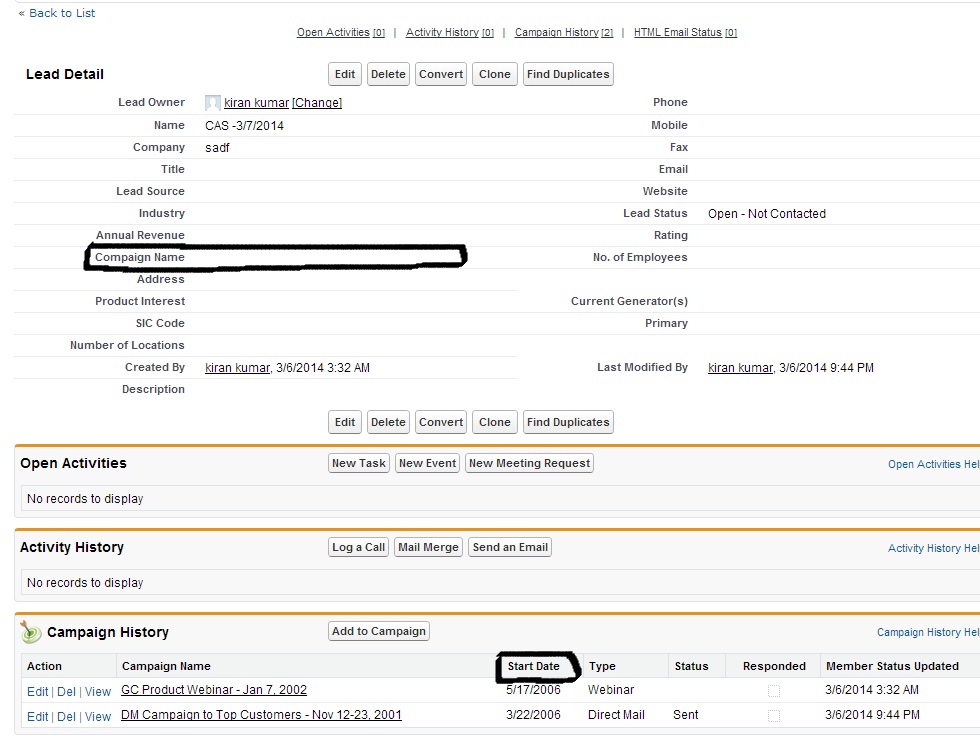Open DM Campaign to Top Customers link
Screen dimensions: 980x736
tap(261, 715)
